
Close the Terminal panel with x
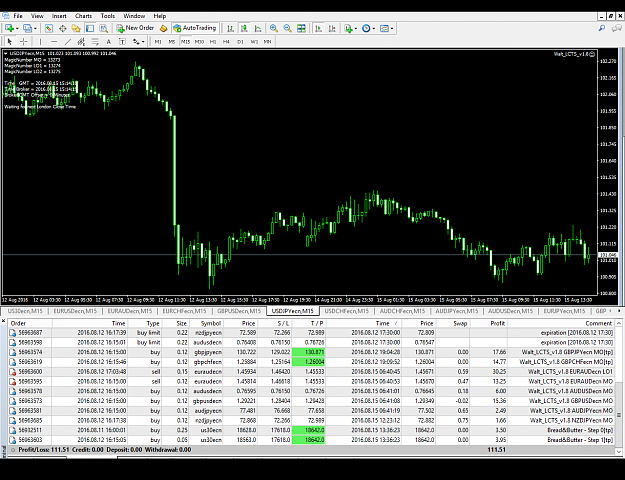tap(3, 320)
